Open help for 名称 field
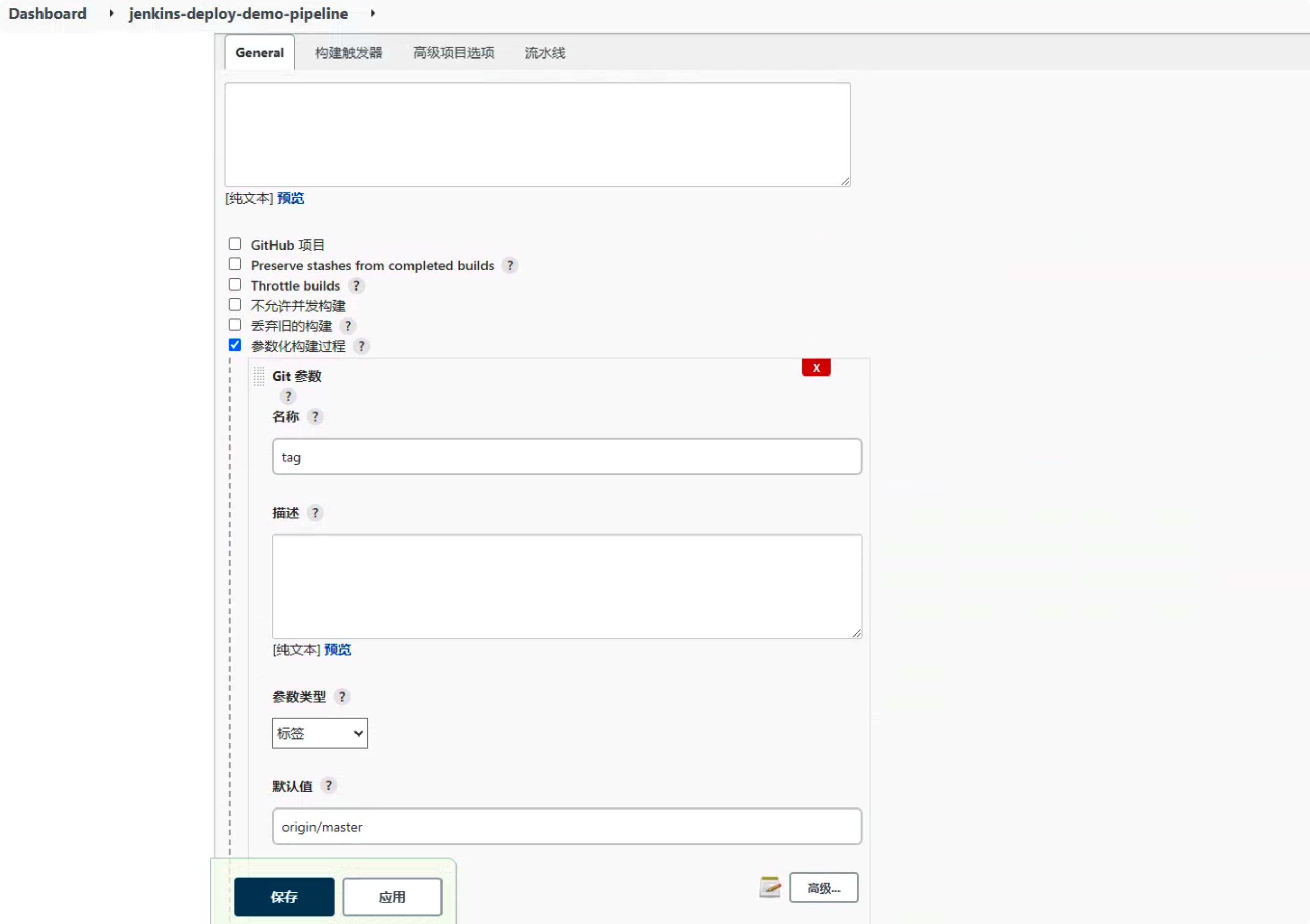Screen dimensions: 1310x924 (315, 417)
